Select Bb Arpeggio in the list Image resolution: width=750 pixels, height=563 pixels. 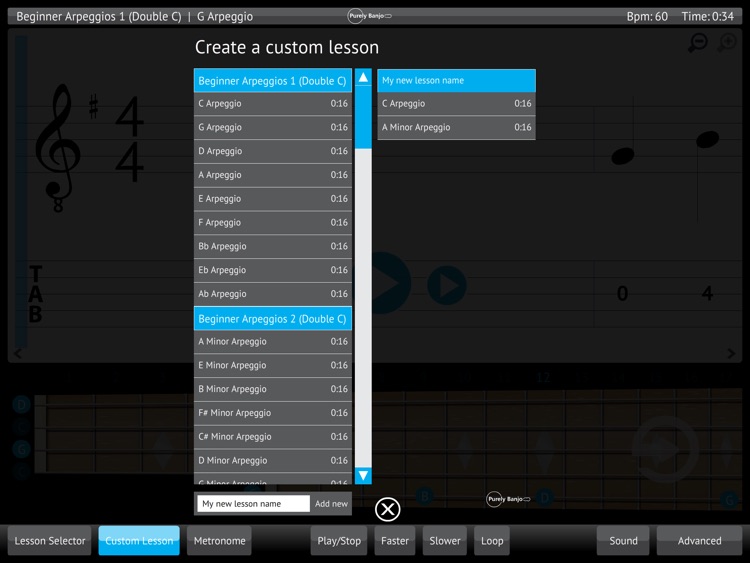coord(273,246)
